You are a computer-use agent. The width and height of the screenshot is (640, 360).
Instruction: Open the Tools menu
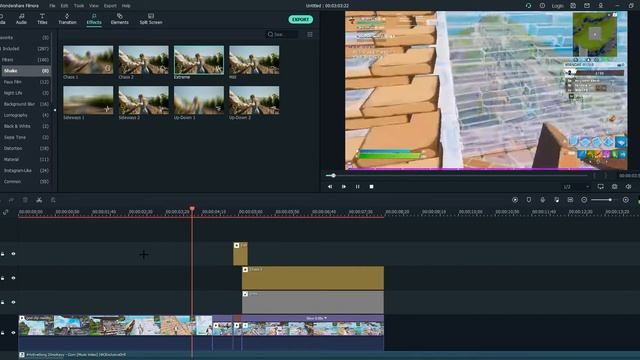click(79, 6)
